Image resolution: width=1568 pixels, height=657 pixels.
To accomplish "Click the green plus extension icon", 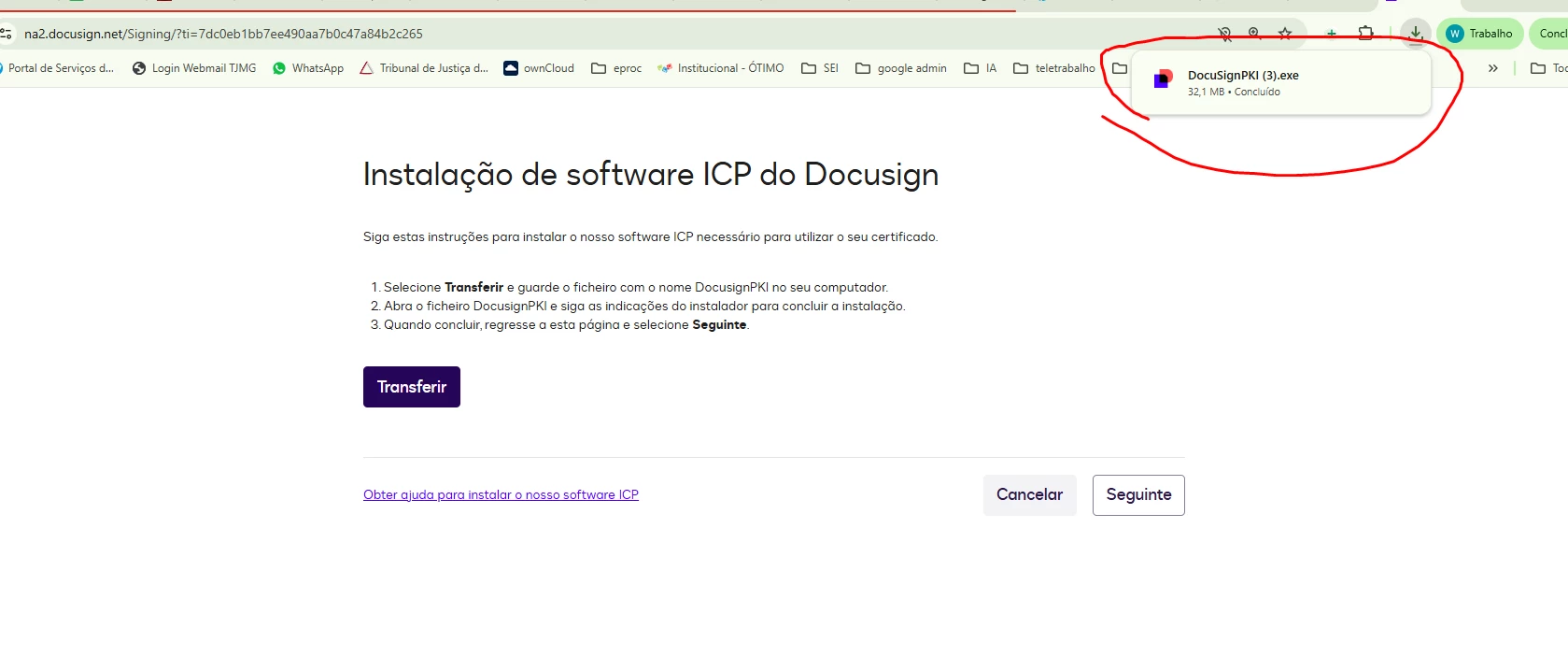I will (x=1332, y=34).
